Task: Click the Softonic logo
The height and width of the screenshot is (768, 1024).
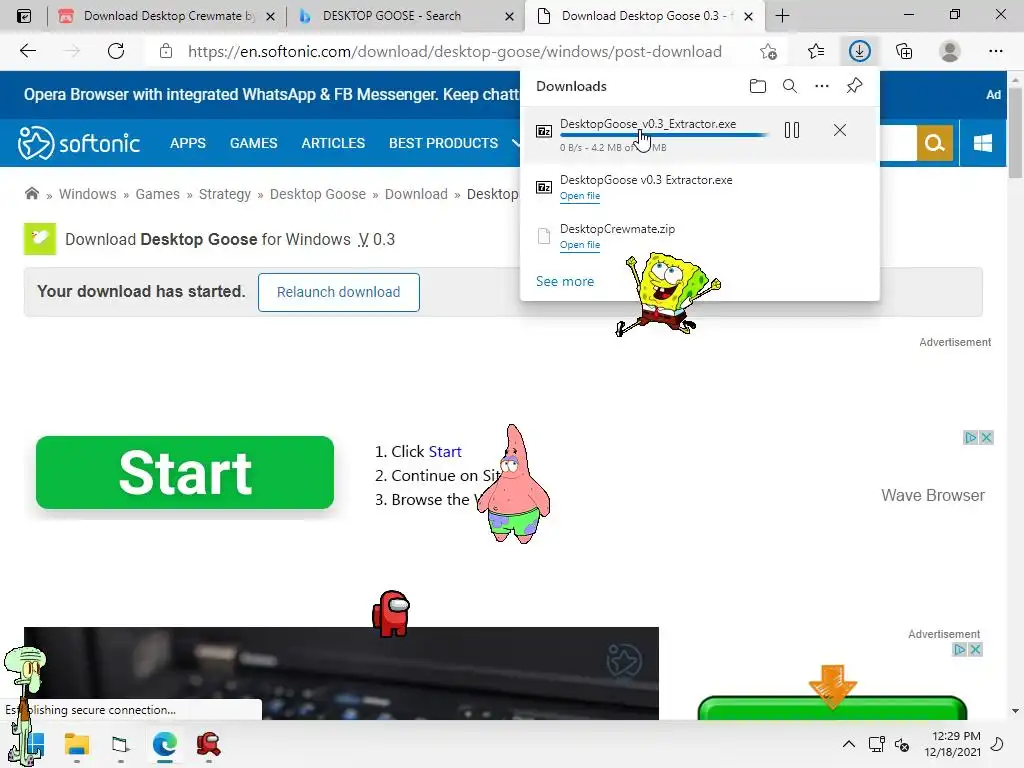Action: [78, 143]
